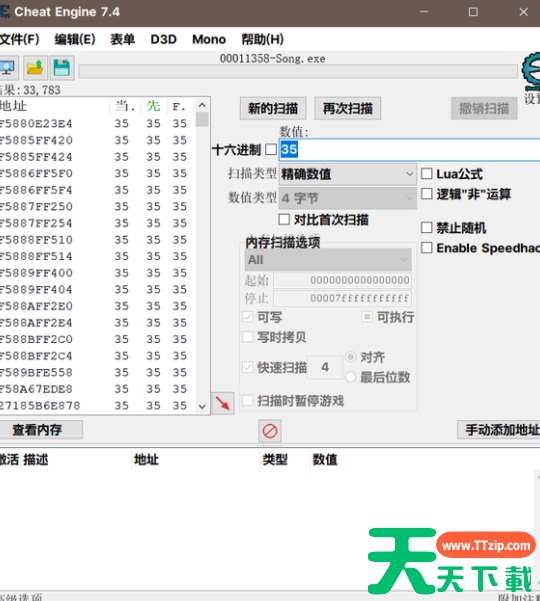Open the D3D menu
This screenshot has width=540, height=601.
point(164,39)
